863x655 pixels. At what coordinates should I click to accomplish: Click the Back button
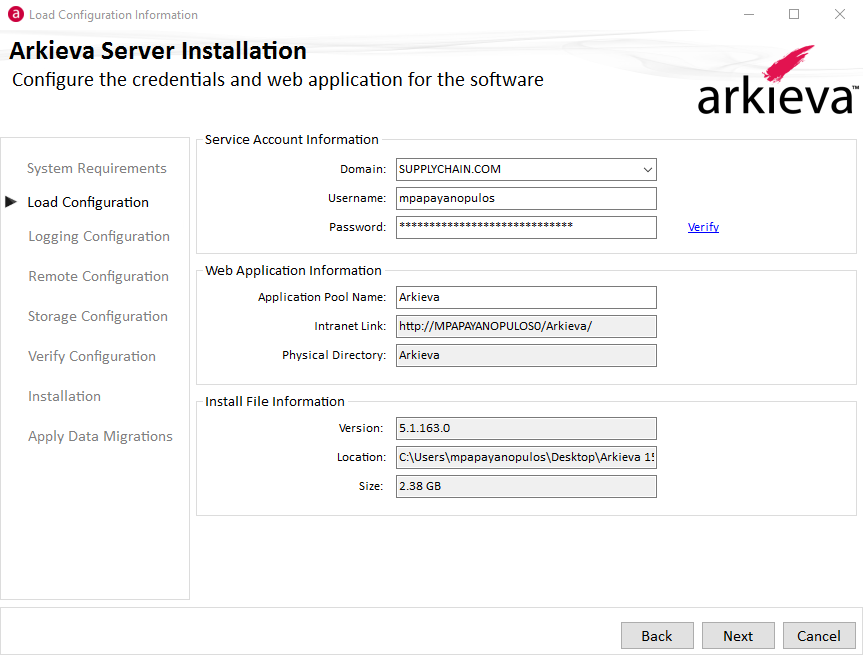point(657,636)
